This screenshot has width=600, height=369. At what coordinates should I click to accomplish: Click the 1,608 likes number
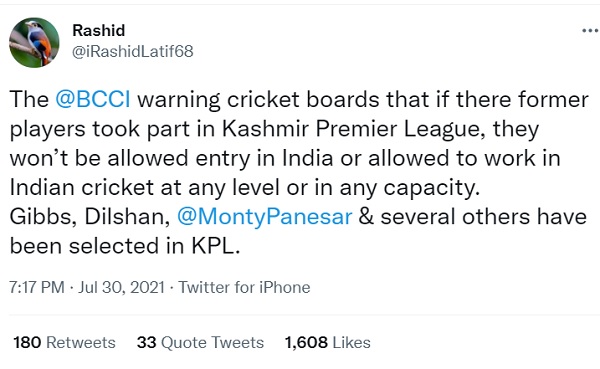click(306, 343)
